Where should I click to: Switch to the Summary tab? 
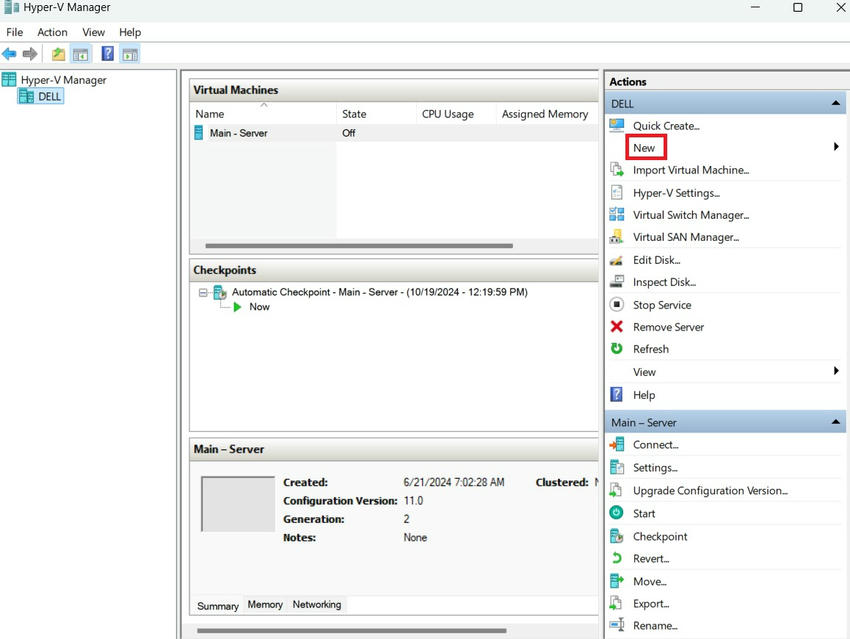[x=217, y=605]
